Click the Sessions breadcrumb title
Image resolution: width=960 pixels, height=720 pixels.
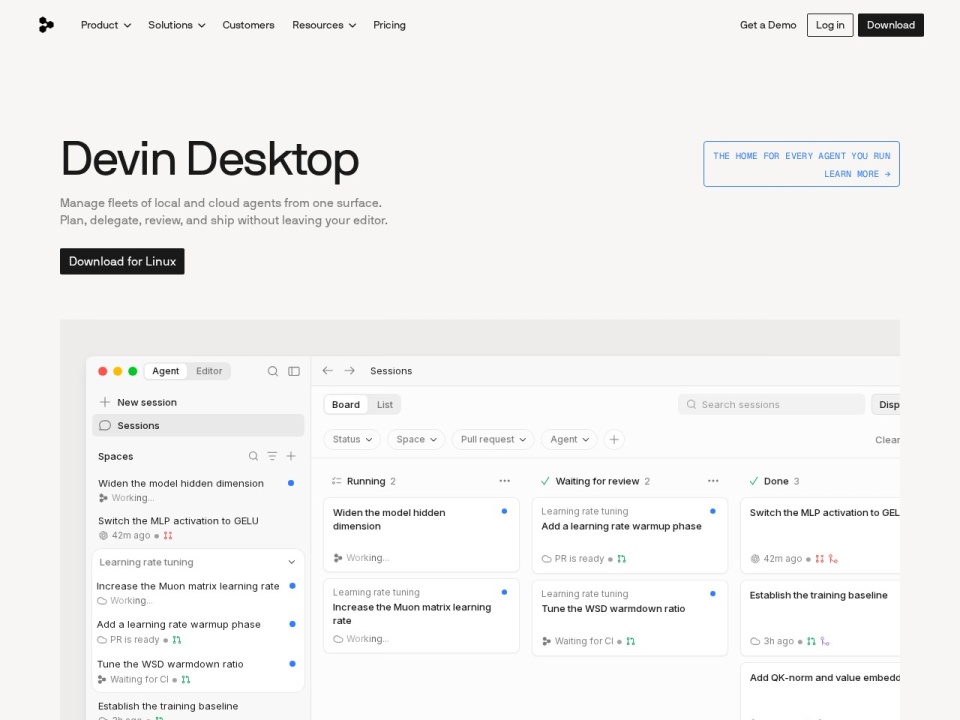point(391,371)
